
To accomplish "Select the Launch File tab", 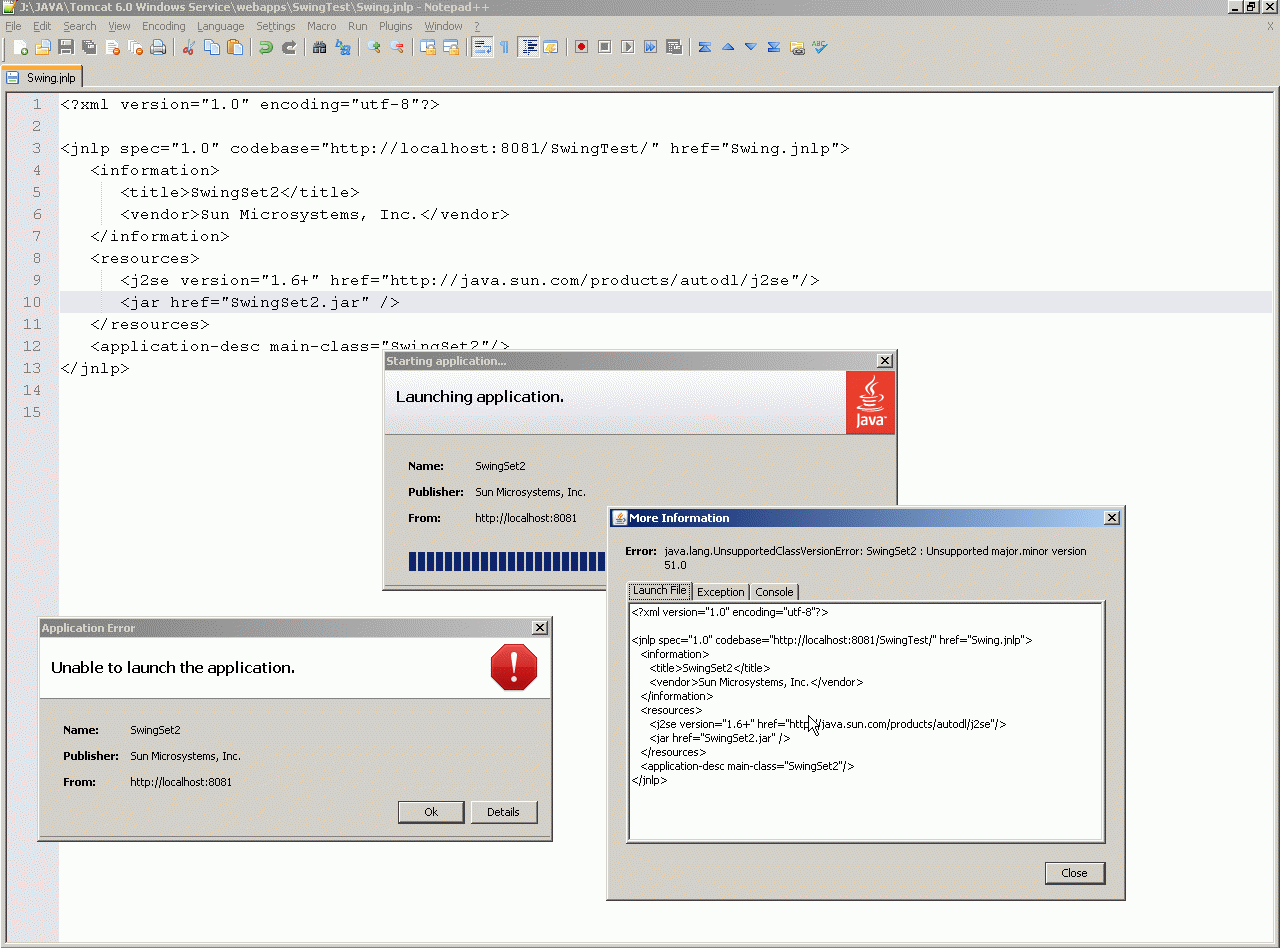I will (659, 590).
